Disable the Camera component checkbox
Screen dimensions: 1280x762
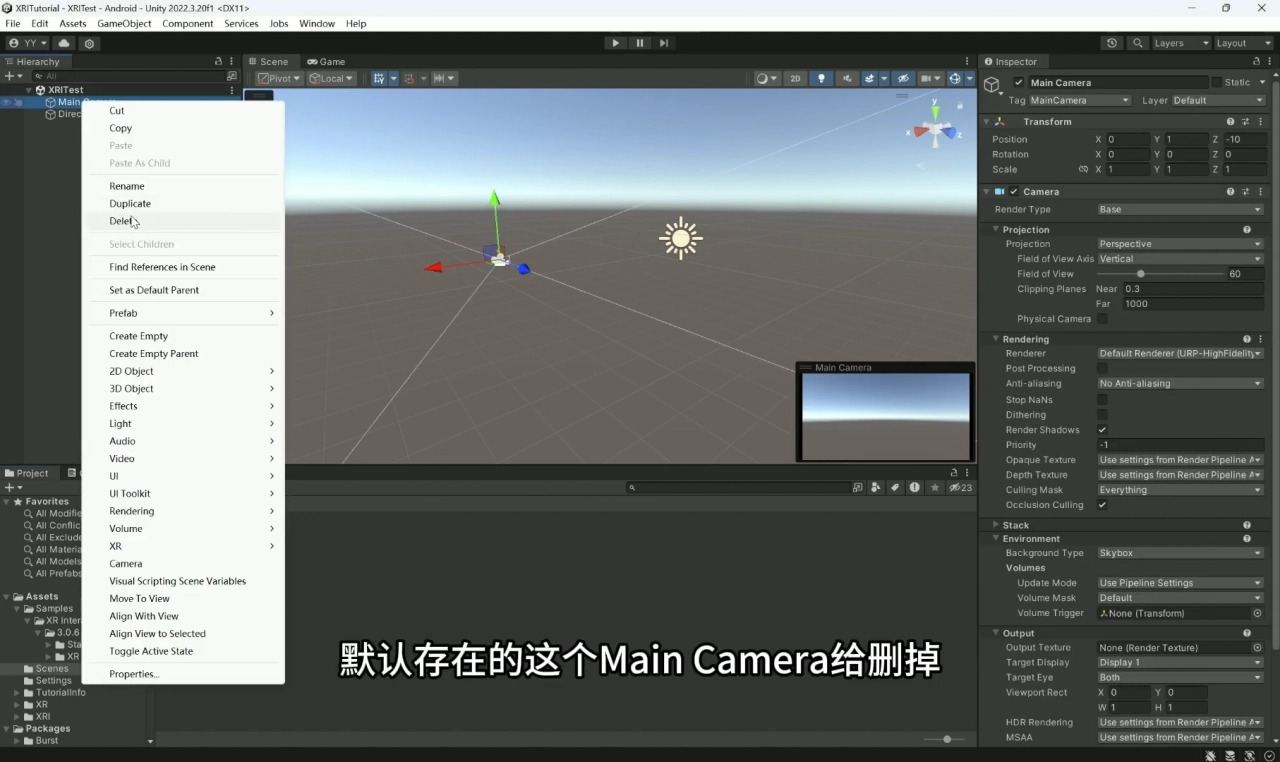pyautogui.click(x=1014, y=192)
